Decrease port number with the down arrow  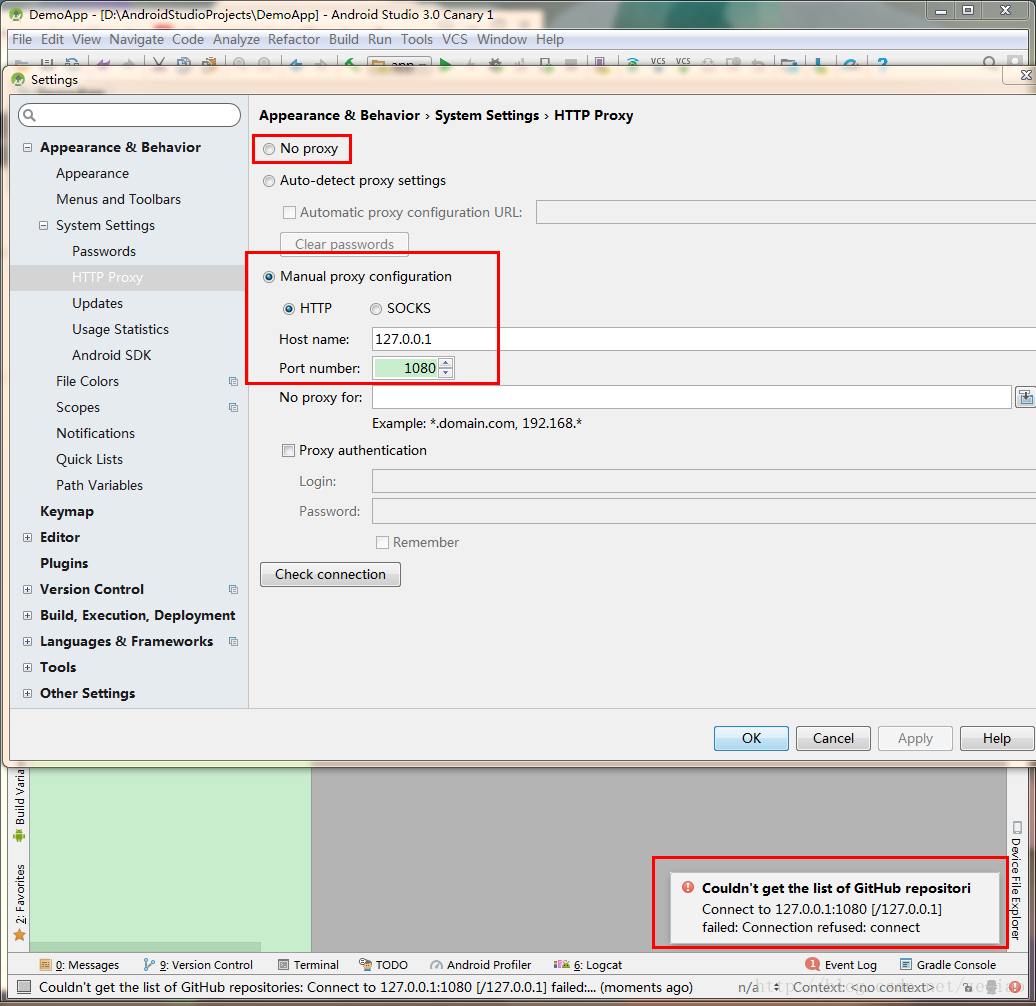446,373
